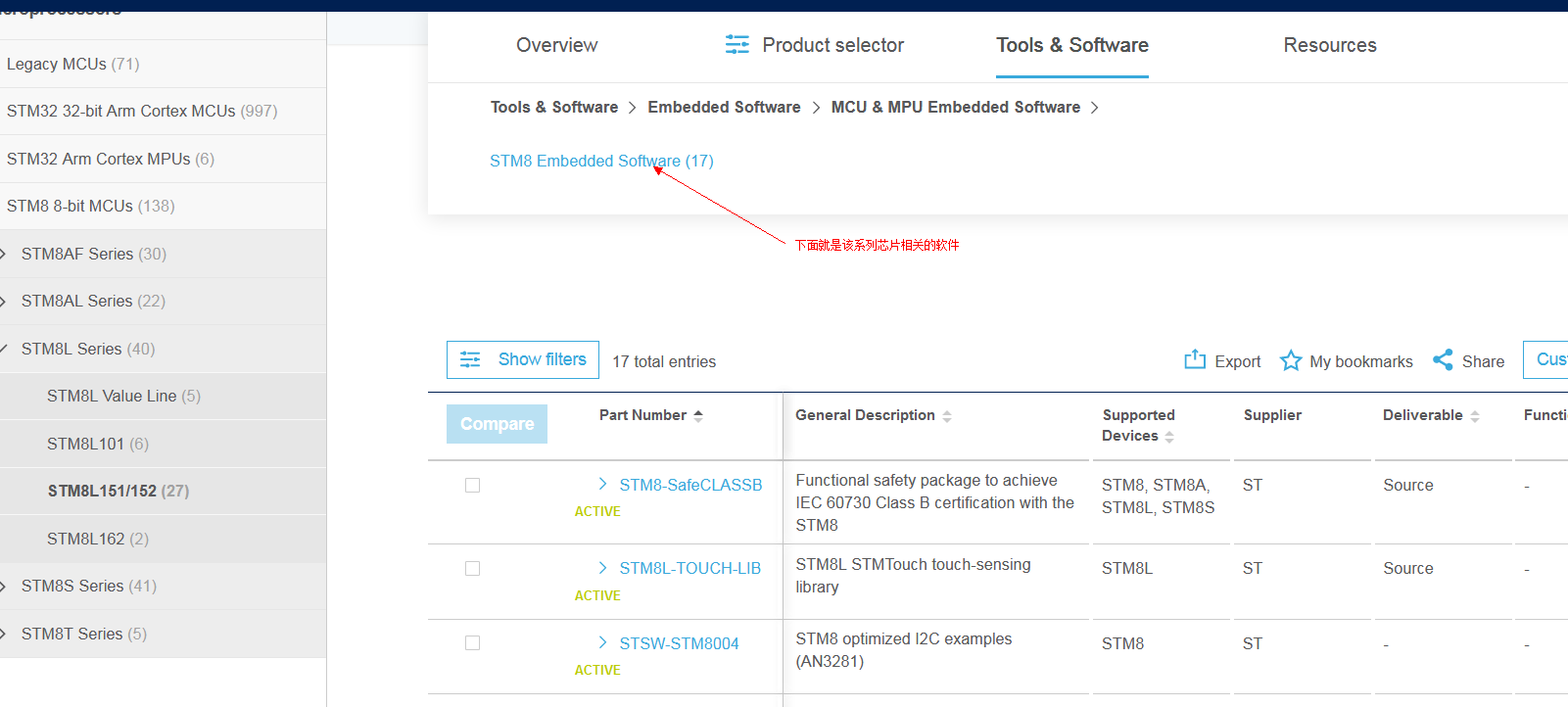Check the STM8-SafeCLASSB row checkbox
Image resolution: width=1568 pixels, height=707 pixels.
[x=472, y=485]
